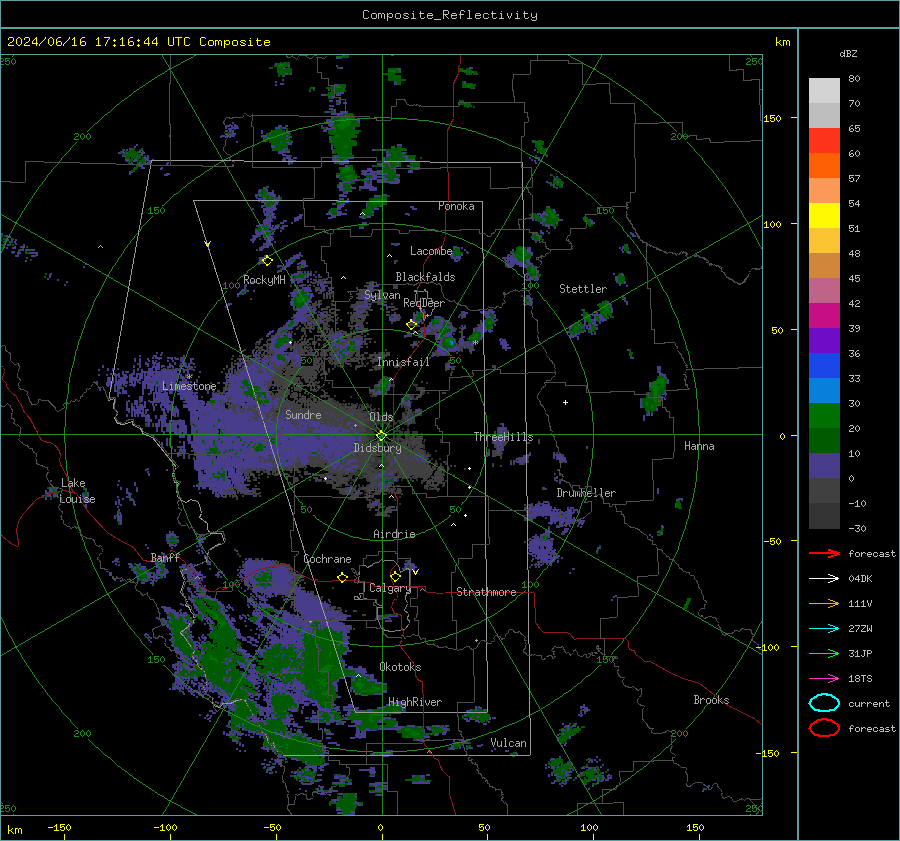900x841 pixels.
Task: Click the -100 tick on right km axis
Action: pos(767,647)
